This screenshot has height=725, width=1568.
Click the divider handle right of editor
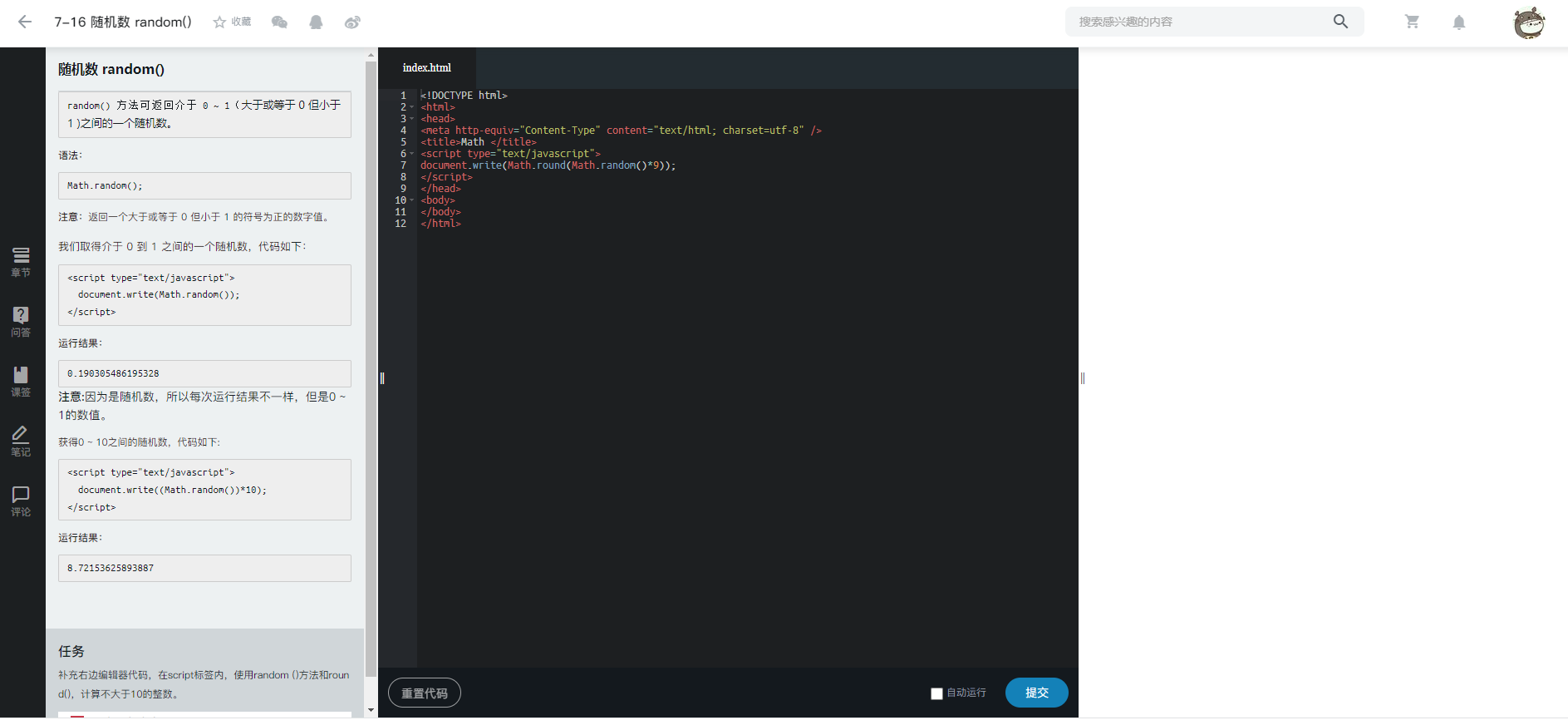point(1083,378)
